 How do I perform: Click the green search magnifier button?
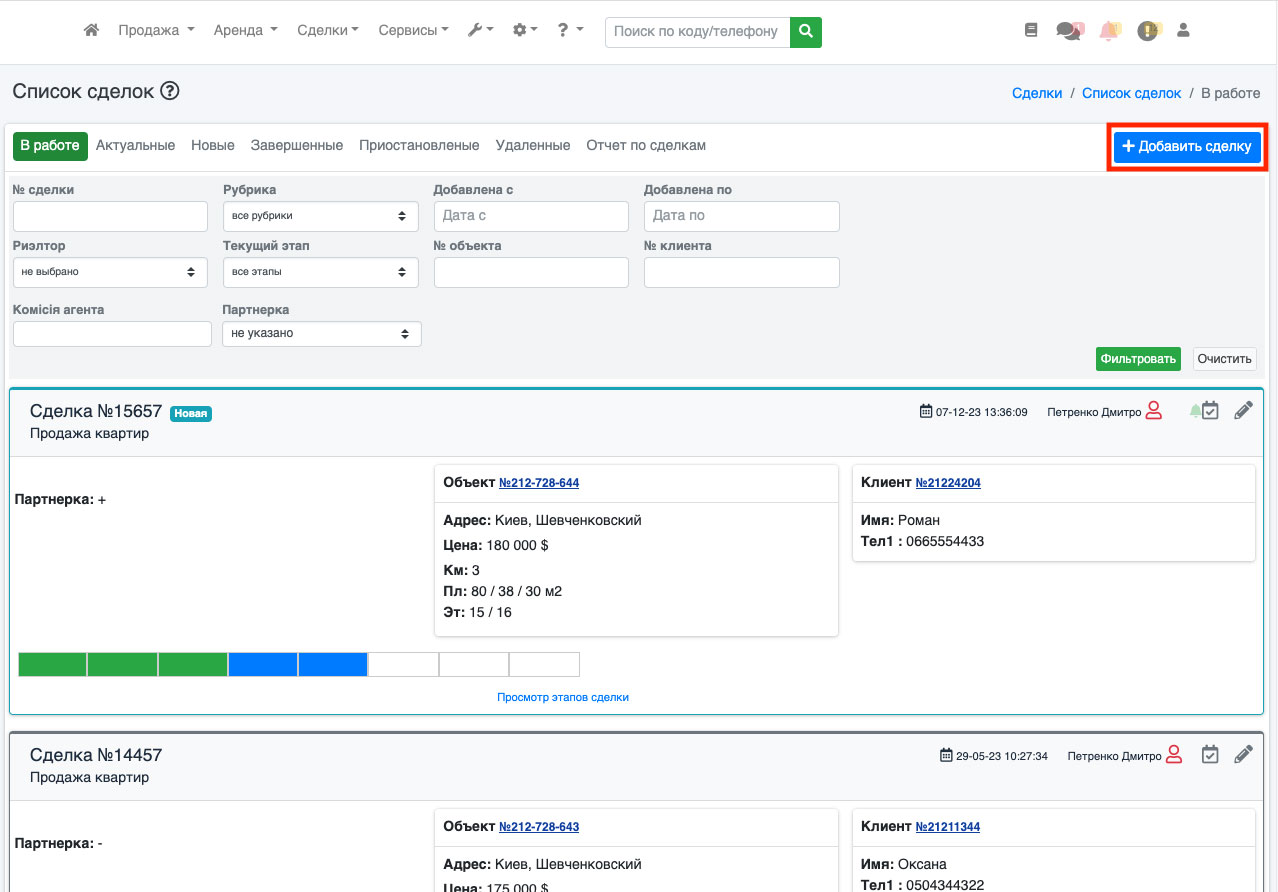(805, 31)
